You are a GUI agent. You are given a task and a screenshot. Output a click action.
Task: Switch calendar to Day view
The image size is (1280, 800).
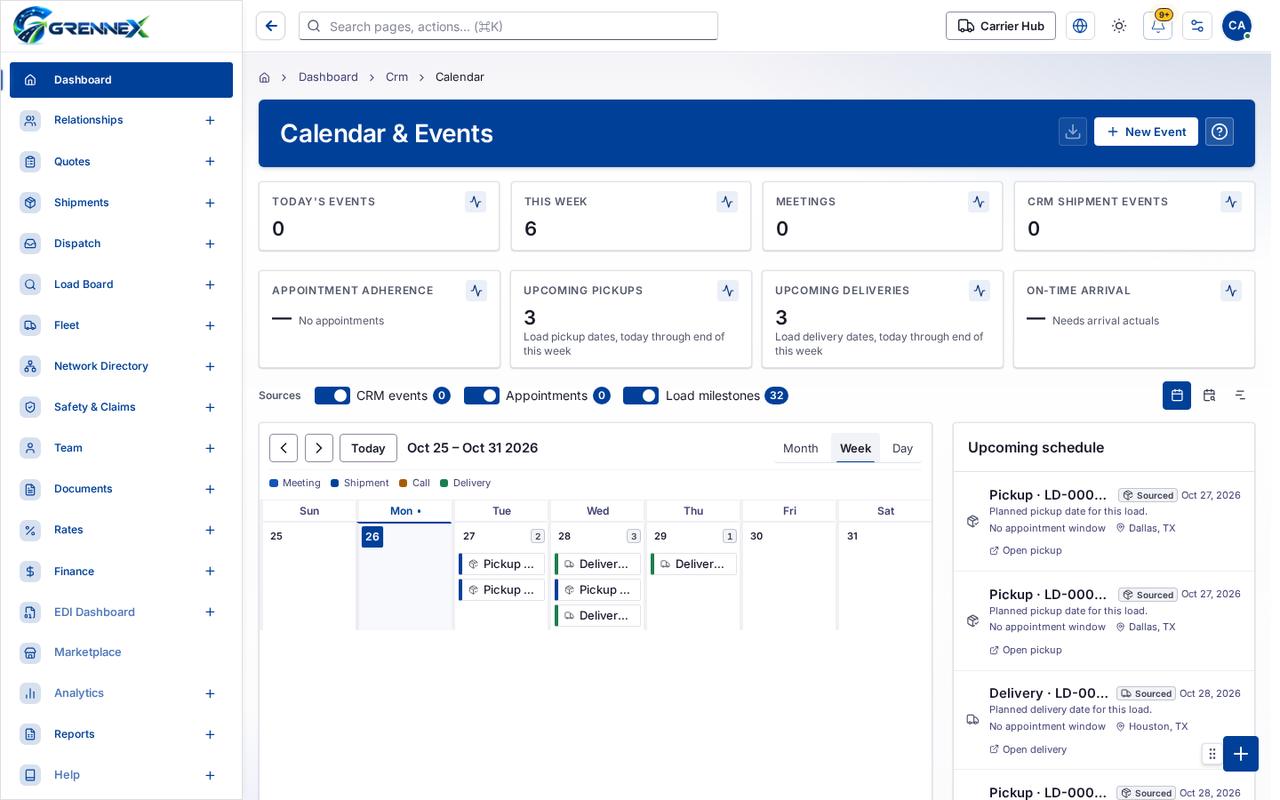point(903,448)
